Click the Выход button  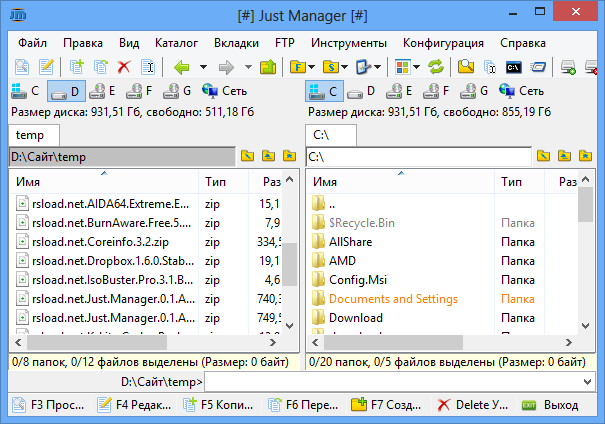(551, 405)
